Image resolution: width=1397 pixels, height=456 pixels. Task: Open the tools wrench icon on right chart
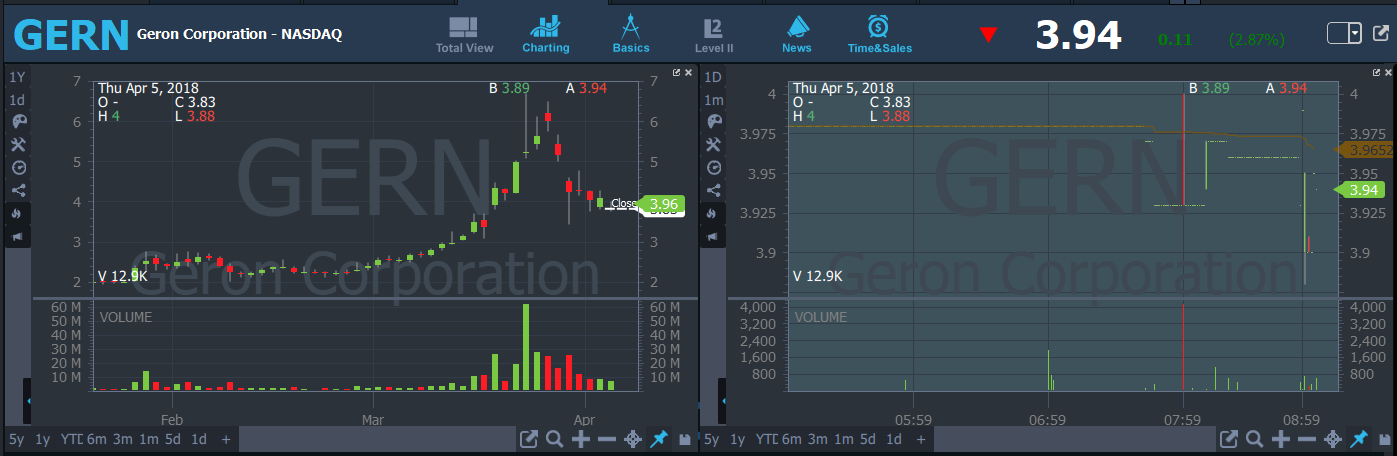pos(713,145)
